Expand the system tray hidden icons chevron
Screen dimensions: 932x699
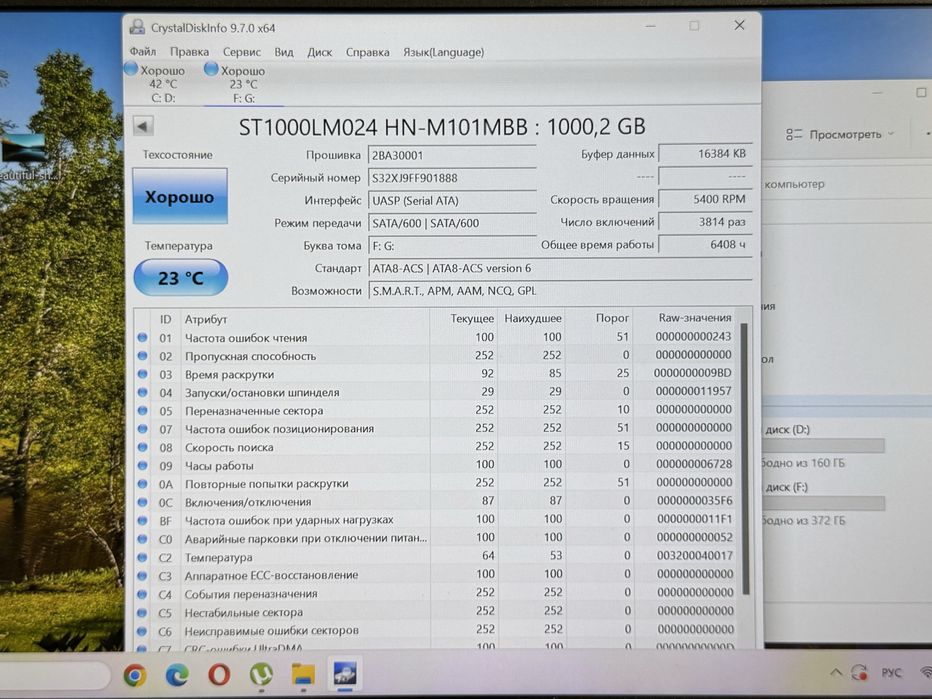[836, 673]
